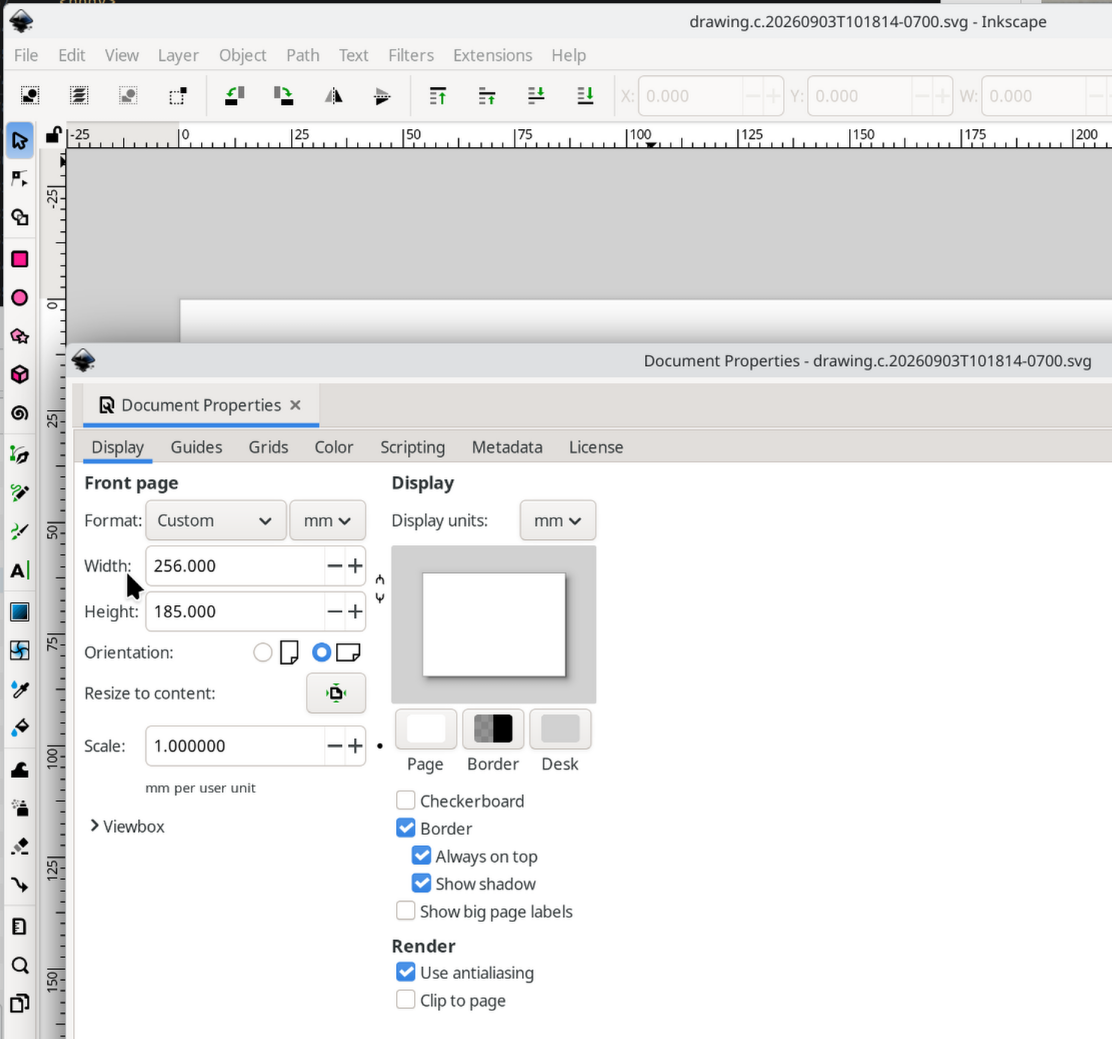Expand the Viewbox section
Viewport: 1112px width, 1039px height.
tap(128, 826)
